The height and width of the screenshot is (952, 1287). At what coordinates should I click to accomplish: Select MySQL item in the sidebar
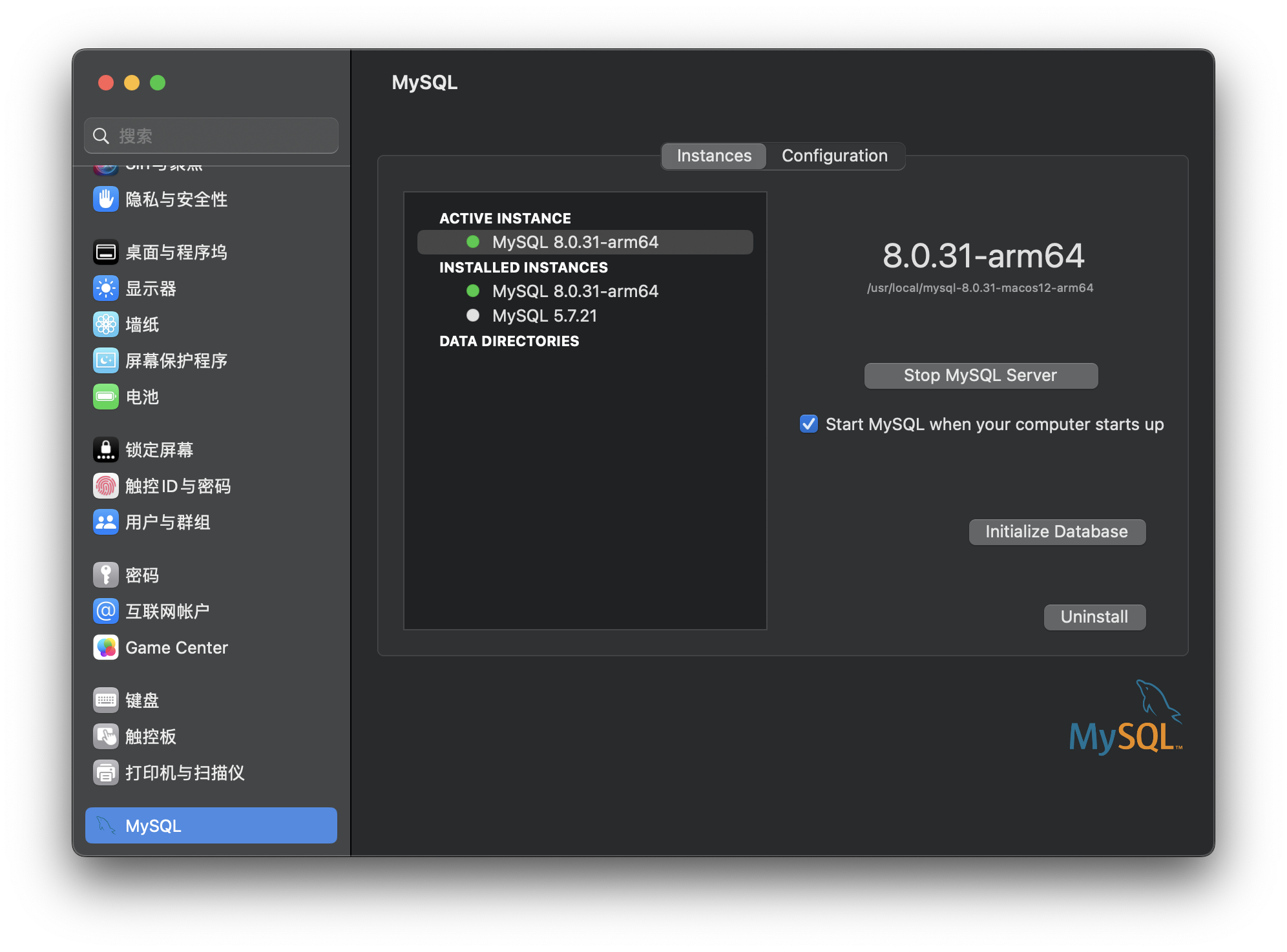point(211,826)
